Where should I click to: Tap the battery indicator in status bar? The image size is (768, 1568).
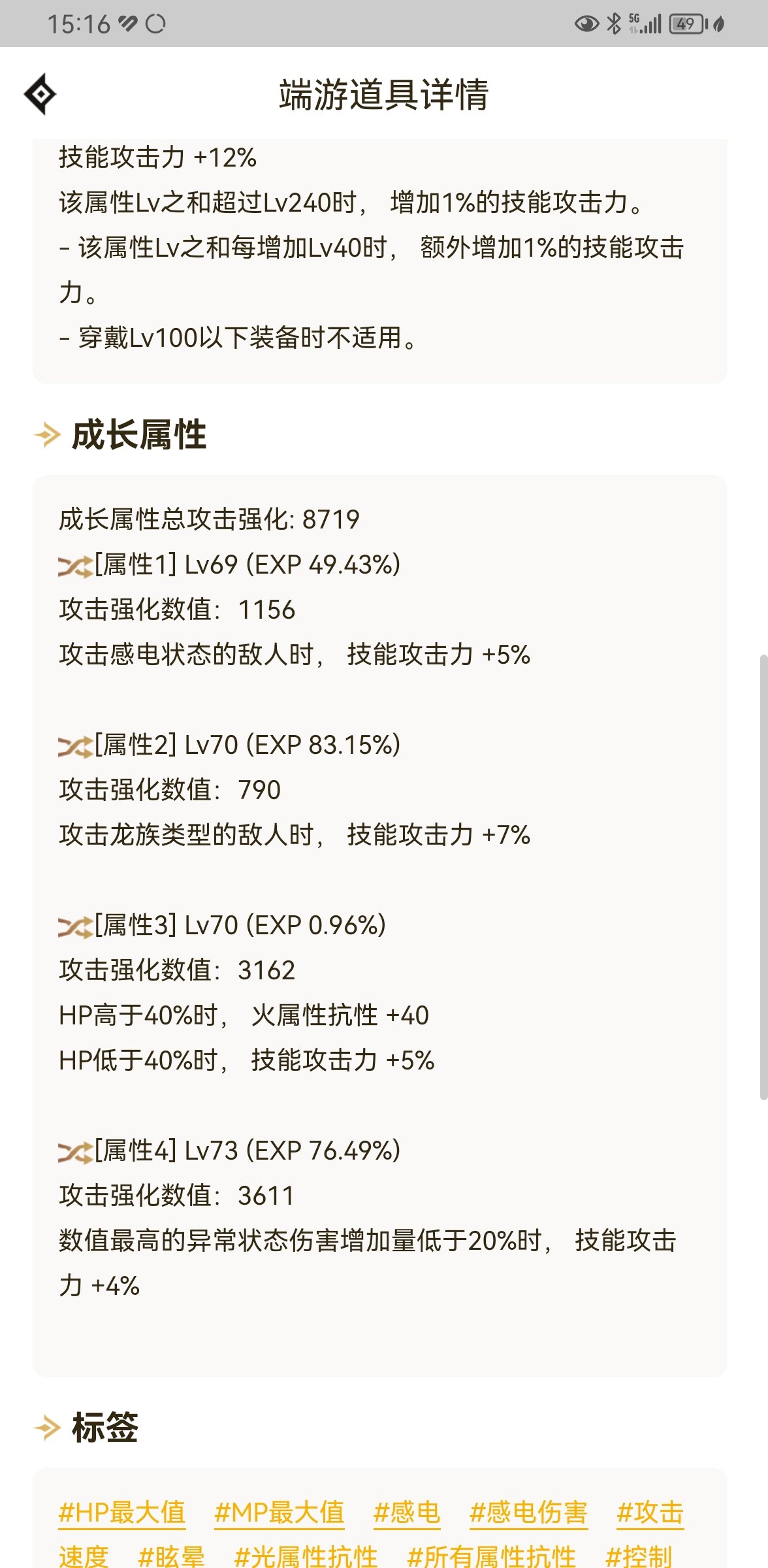pyautogui.click(x=688, y=24)
